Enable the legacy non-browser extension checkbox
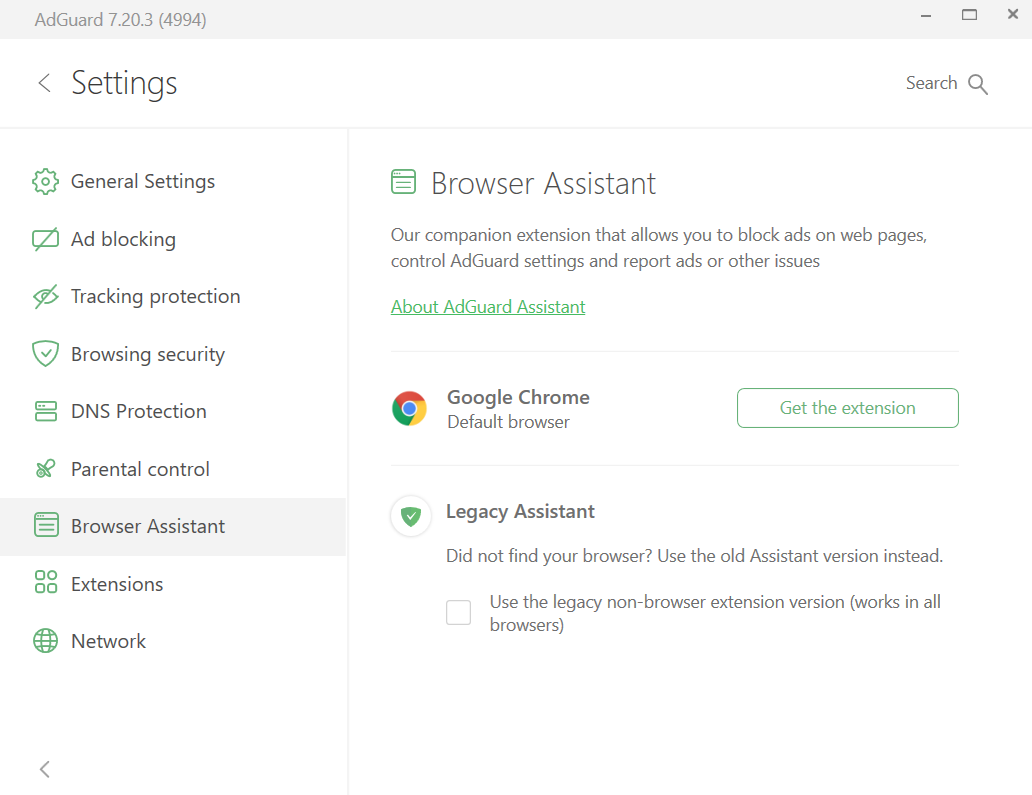The image size is (1032, 795). [458, 613]
